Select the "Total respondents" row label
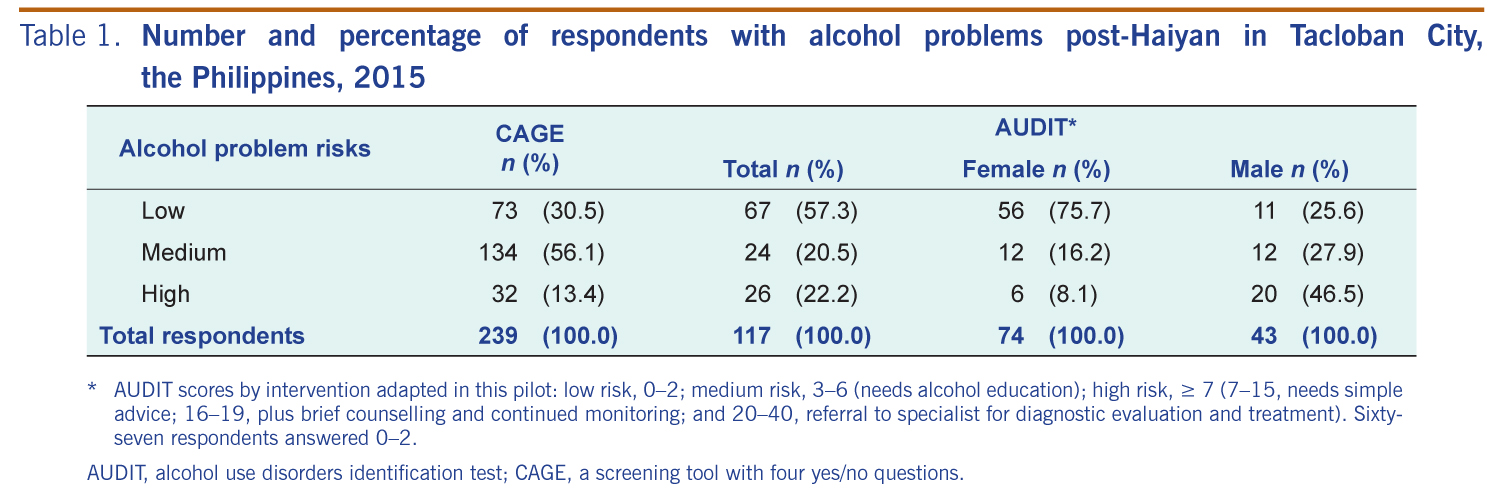Viewport: 1500px width, 495px height. click(201, 336)
